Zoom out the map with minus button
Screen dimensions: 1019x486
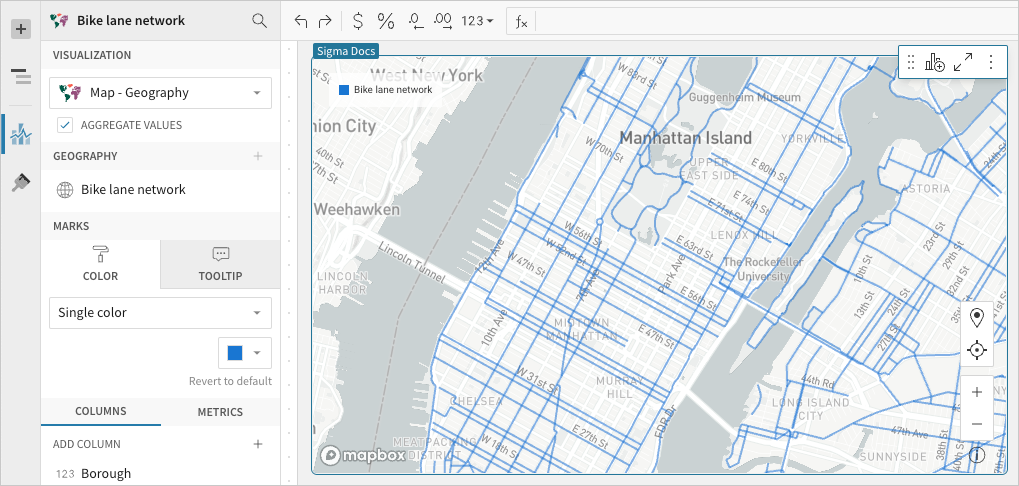(976, 424)
